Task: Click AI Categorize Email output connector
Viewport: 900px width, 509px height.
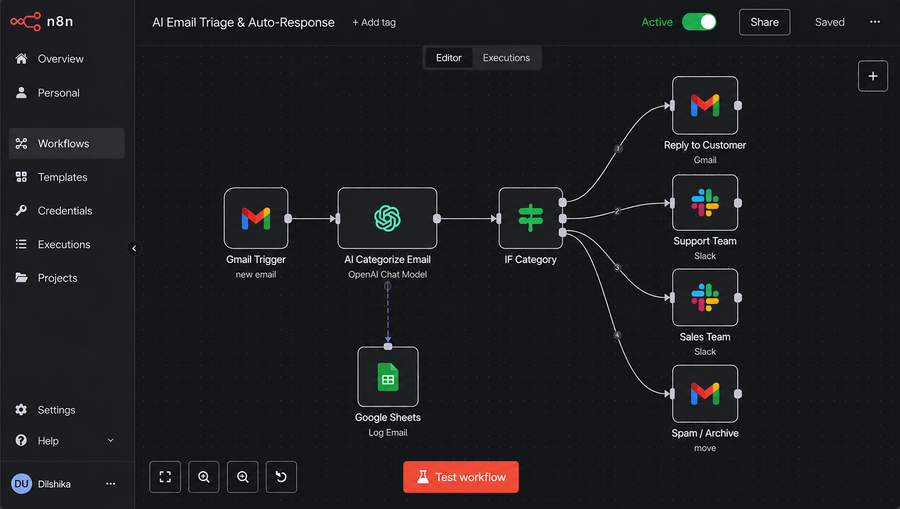Action: tap(437, 218)
